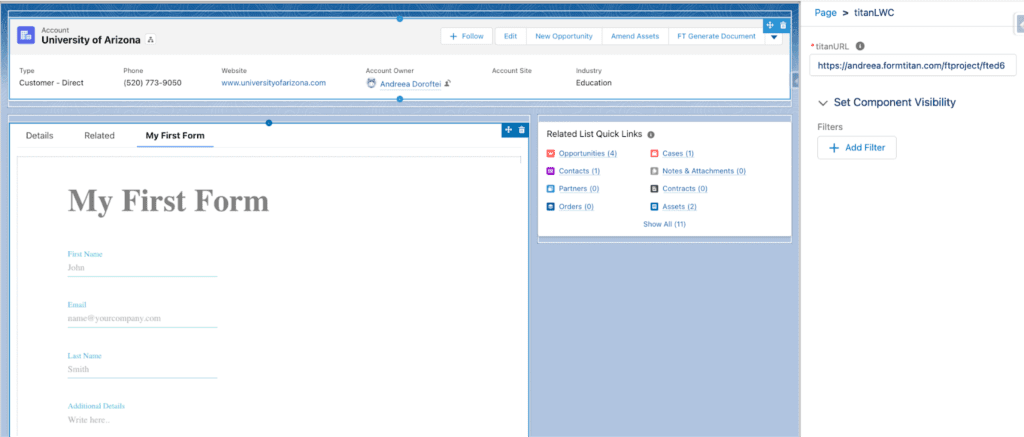Open Notes & Attachments (0) quick link

click(x=704, y=171)
